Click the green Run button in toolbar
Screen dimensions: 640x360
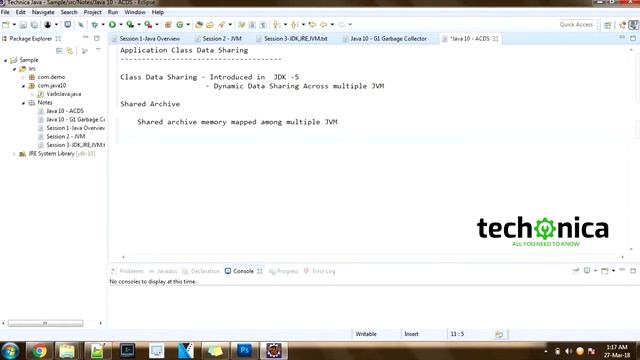point(112,25)
